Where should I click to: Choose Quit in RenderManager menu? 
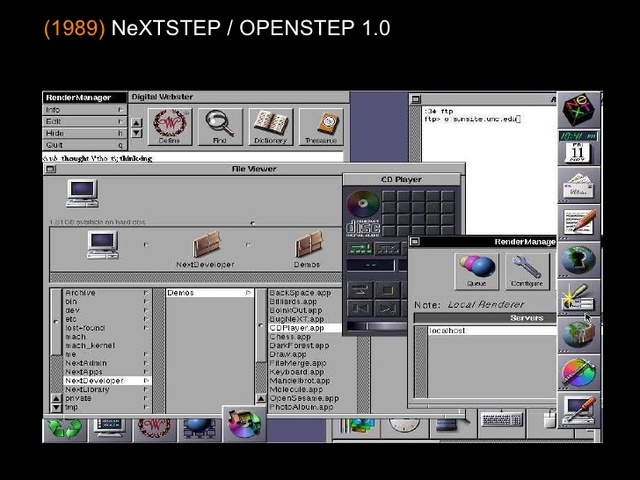point(85,145)
